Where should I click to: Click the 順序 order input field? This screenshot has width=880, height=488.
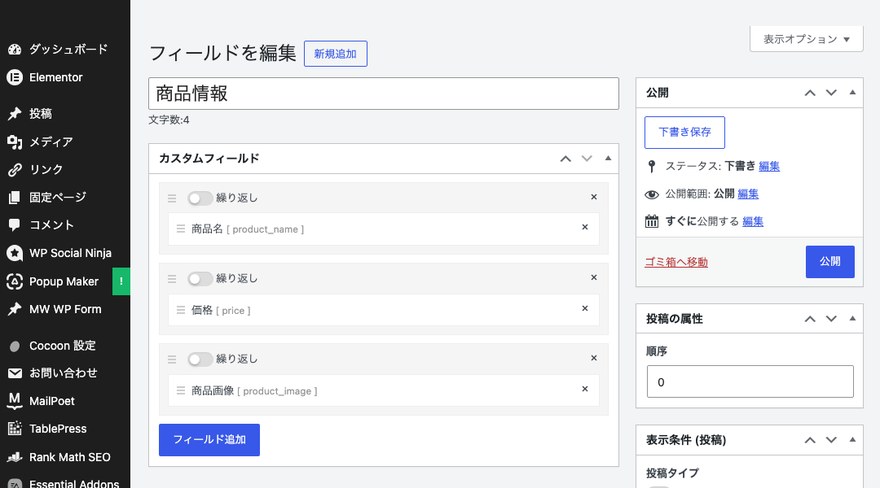[750, 381]
